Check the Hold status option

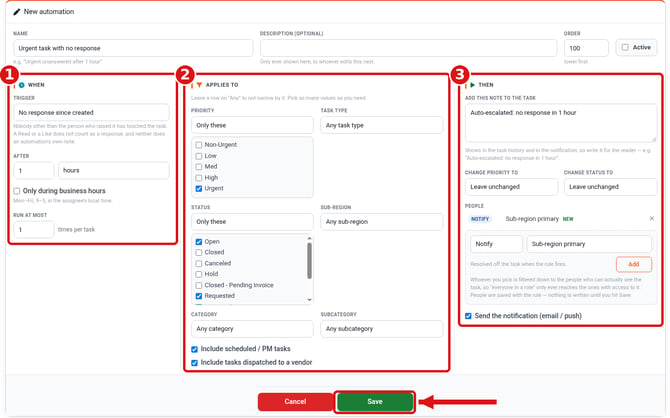pos(199,274)
